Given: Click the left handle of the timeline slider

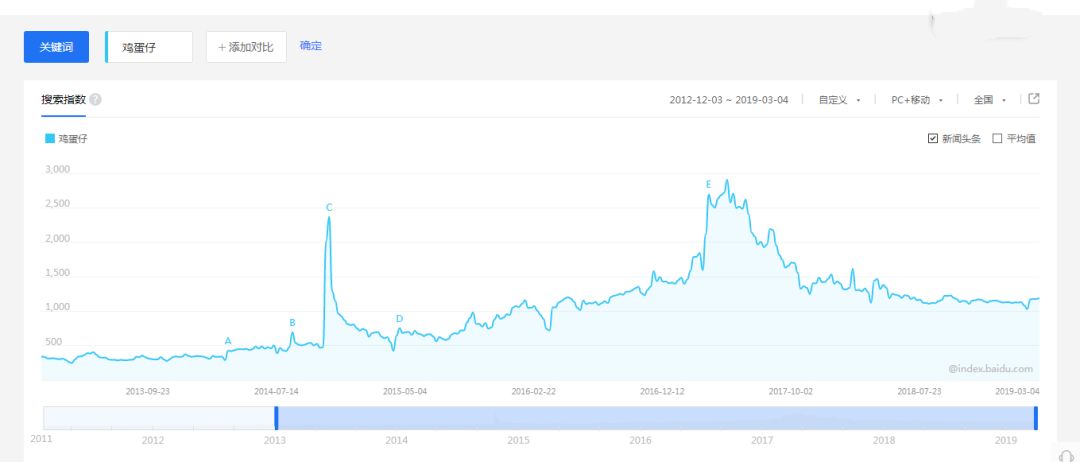Looking at the screenshot, I should [x=276, y=418].
